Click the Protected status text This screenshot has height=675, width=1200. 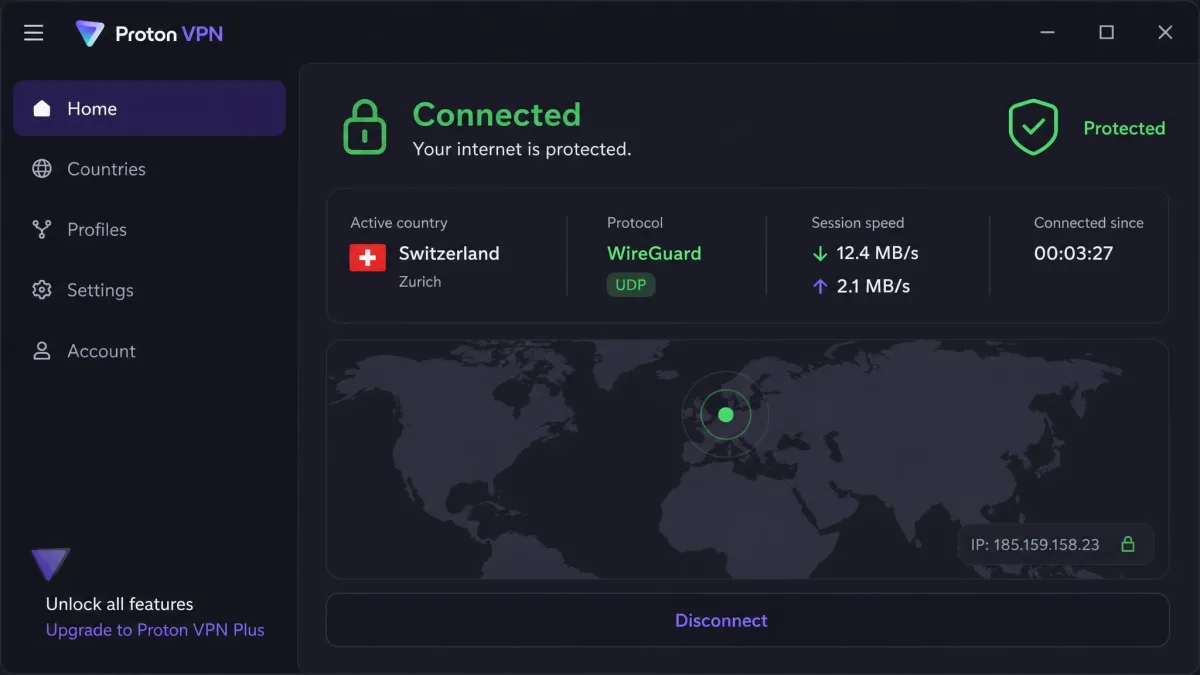tap(1124, 128)
